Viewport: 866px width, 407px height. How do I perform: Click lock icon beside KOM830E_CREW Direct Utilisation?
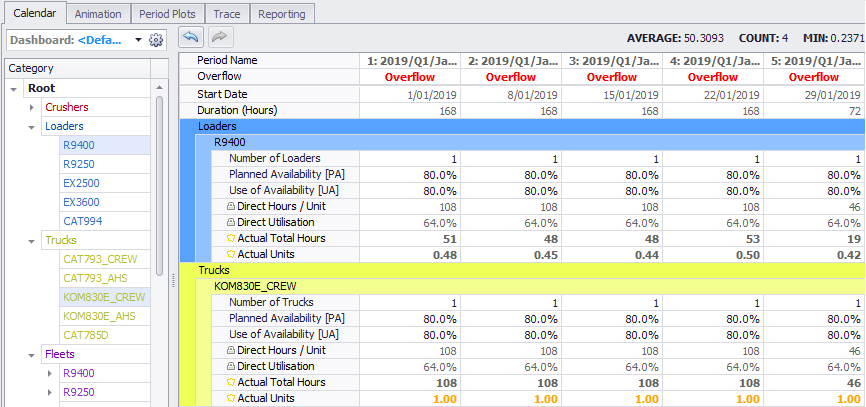pos(230,366)
